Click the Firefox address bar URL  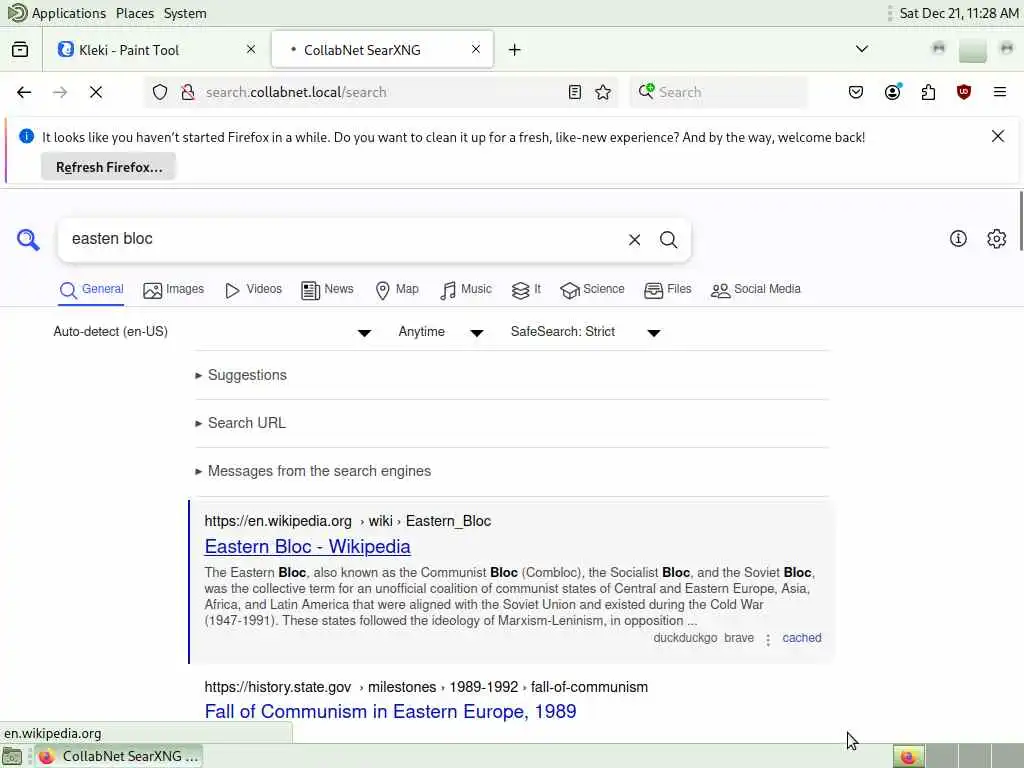click(x=379, y=92)
